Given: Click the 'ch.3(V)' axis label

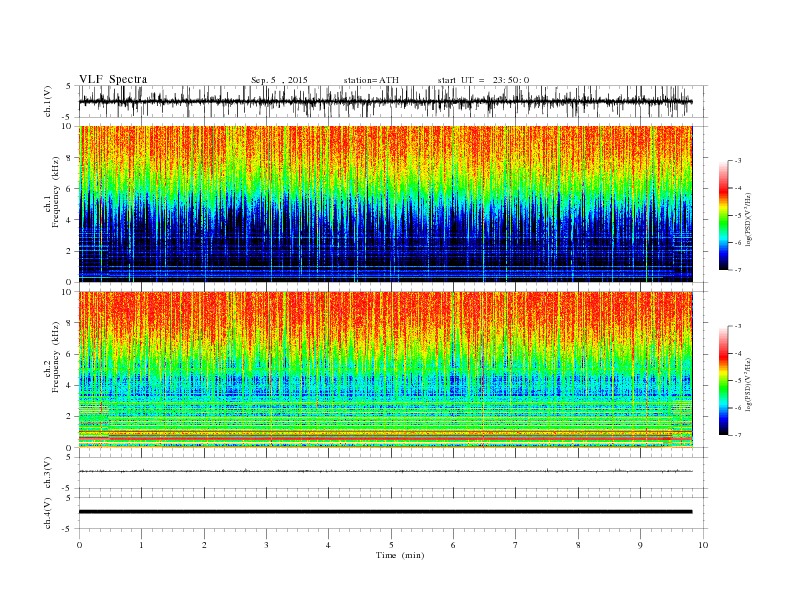Looking at the screenshot, I should tap(48, 473).
